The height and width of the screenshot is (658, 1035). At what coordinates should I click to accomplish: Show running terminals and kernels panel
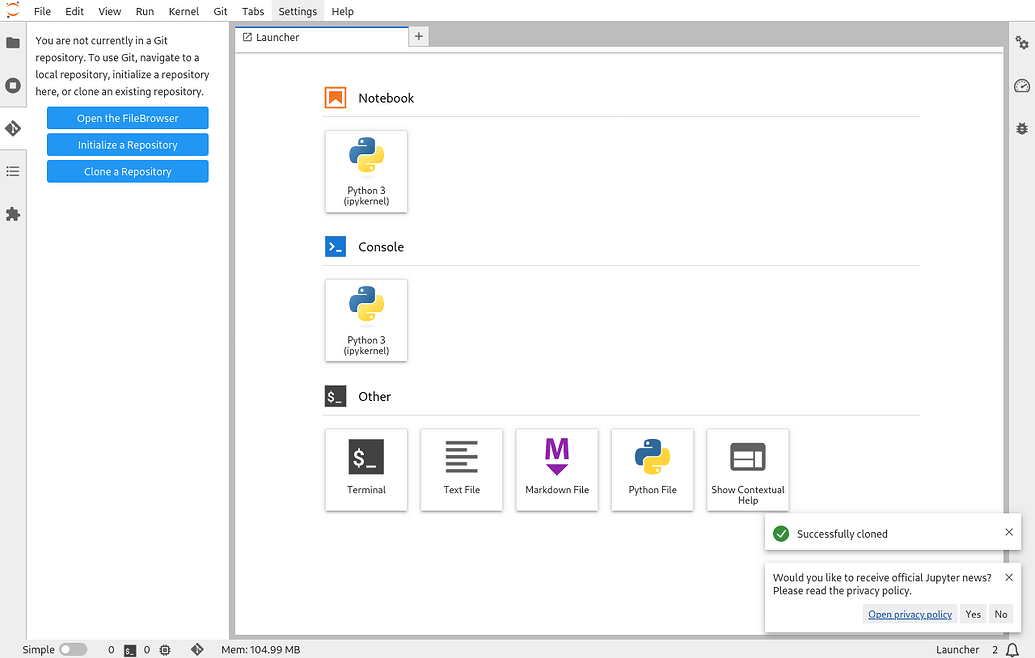coord(13,85)
